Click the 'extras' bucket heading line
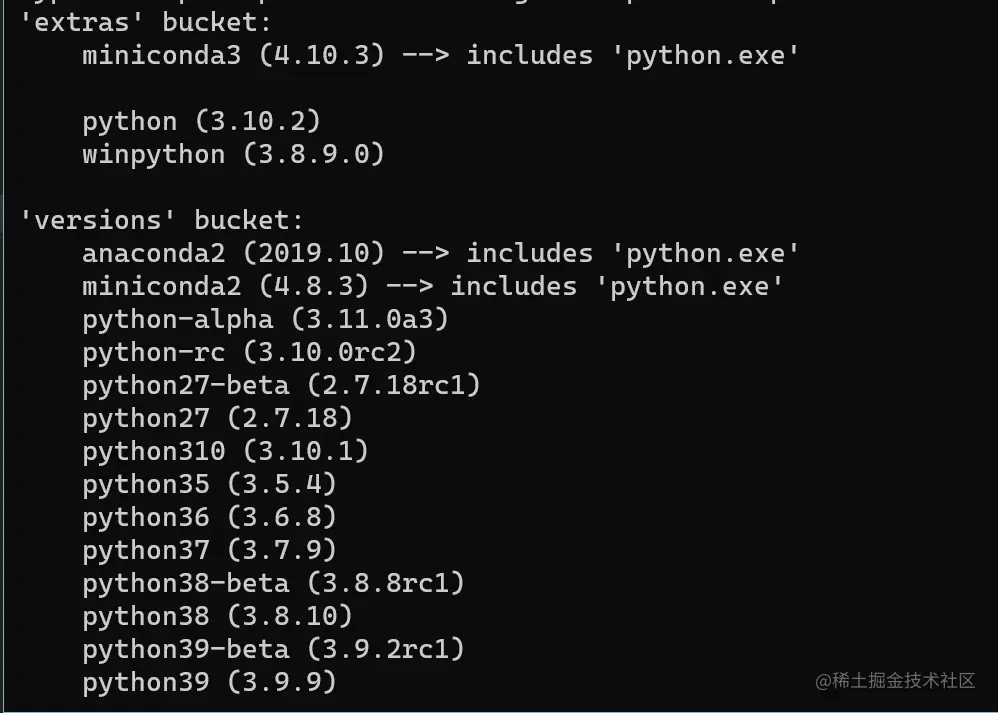 pos(145,22)
